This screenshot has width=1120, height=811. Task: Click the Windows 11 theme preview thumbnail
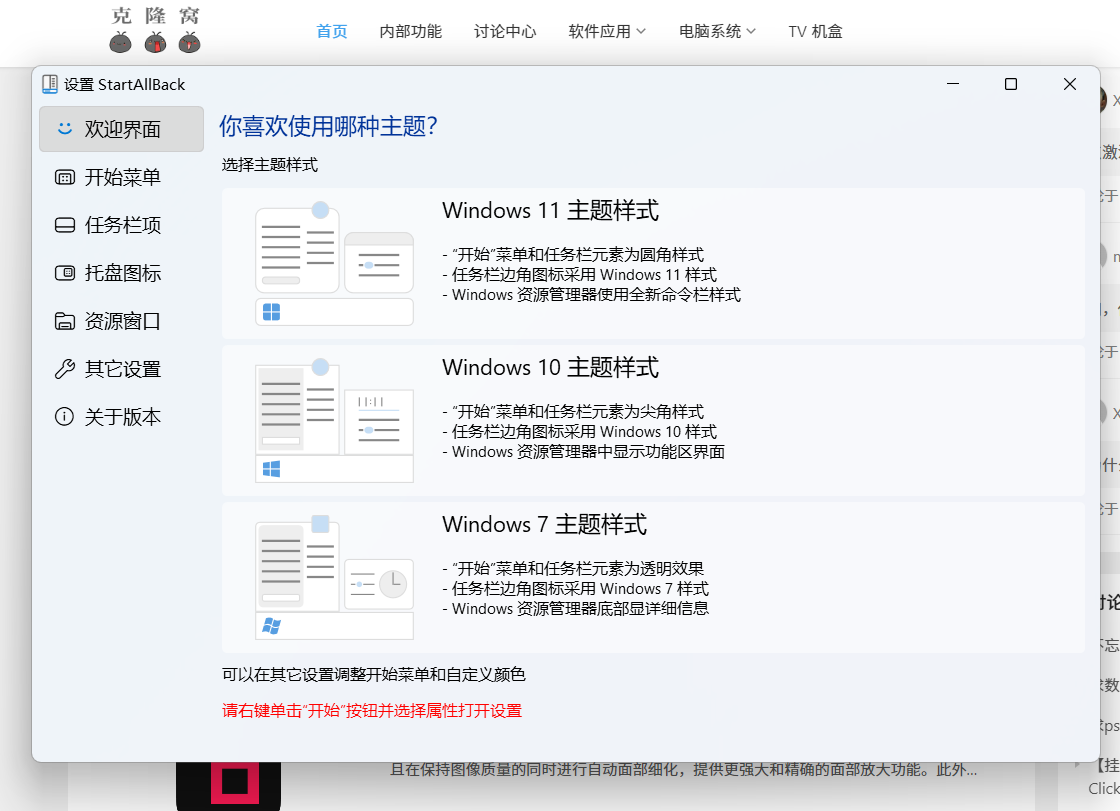[334, 264]
